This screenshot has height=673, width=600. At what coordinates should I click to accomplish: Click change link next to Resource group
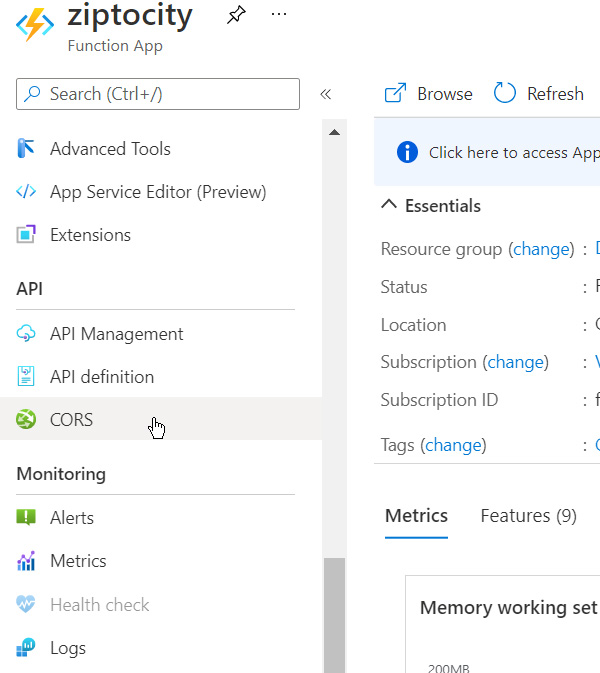[541, 249]
